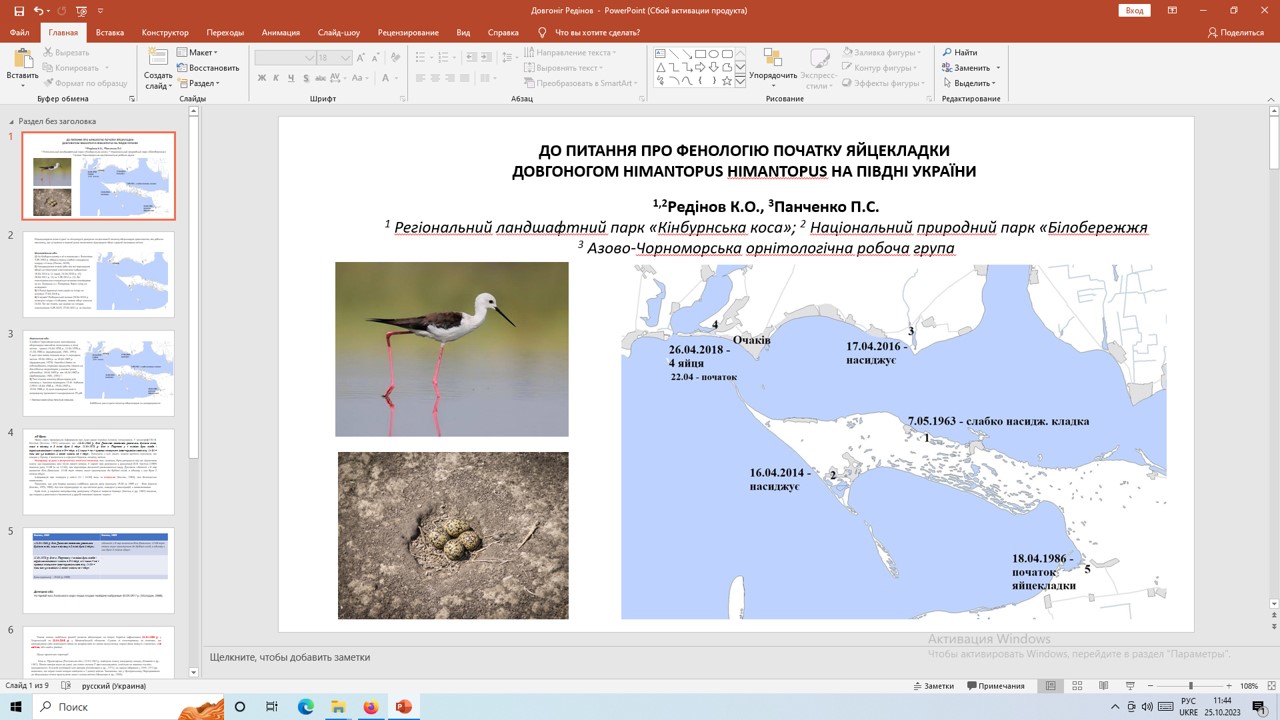Click zoom out minus button

point(1150,686)
